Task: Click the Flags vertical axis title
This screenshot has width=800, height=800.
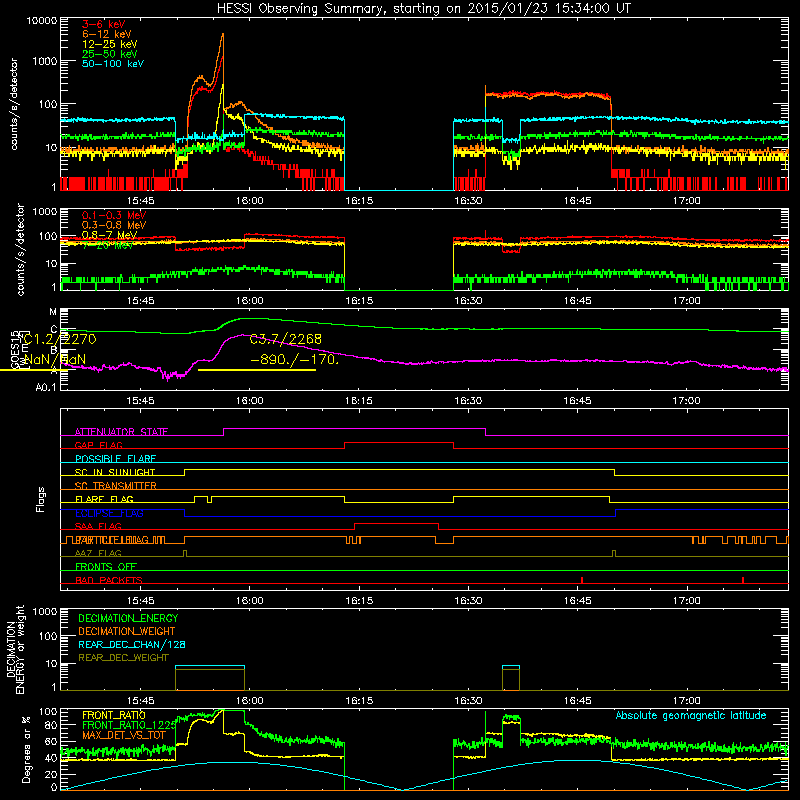Action: point(41,499)
